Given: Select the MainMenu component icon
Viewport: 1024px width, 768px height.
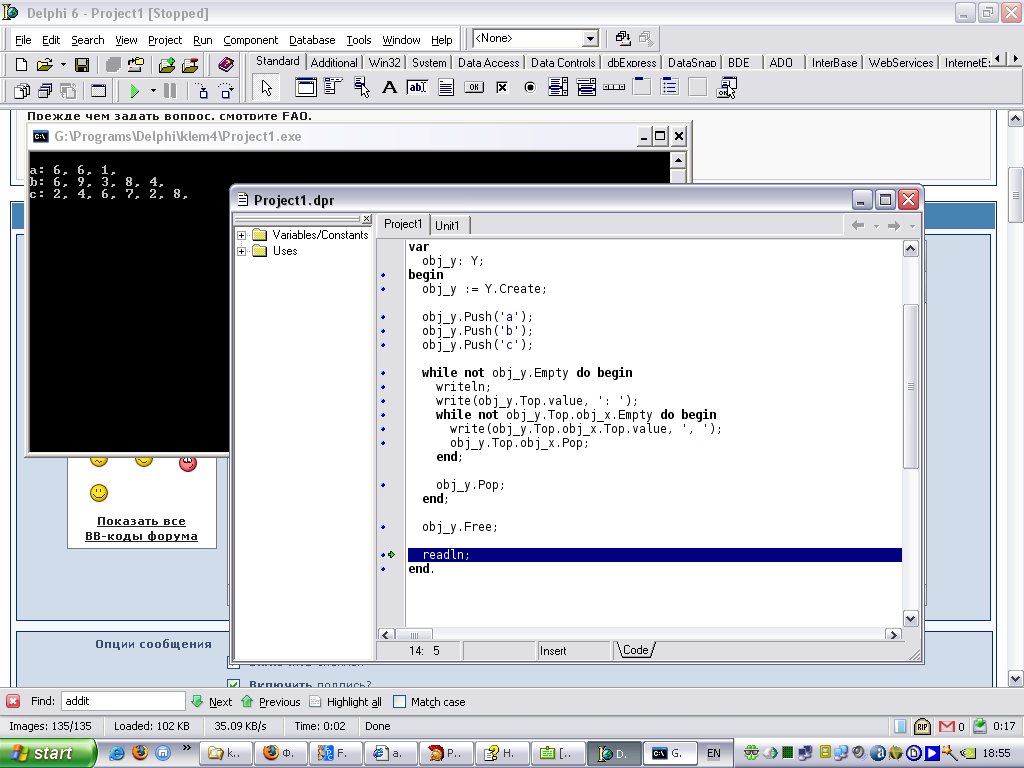Looking at the screenshot, I should pos(334,88).
